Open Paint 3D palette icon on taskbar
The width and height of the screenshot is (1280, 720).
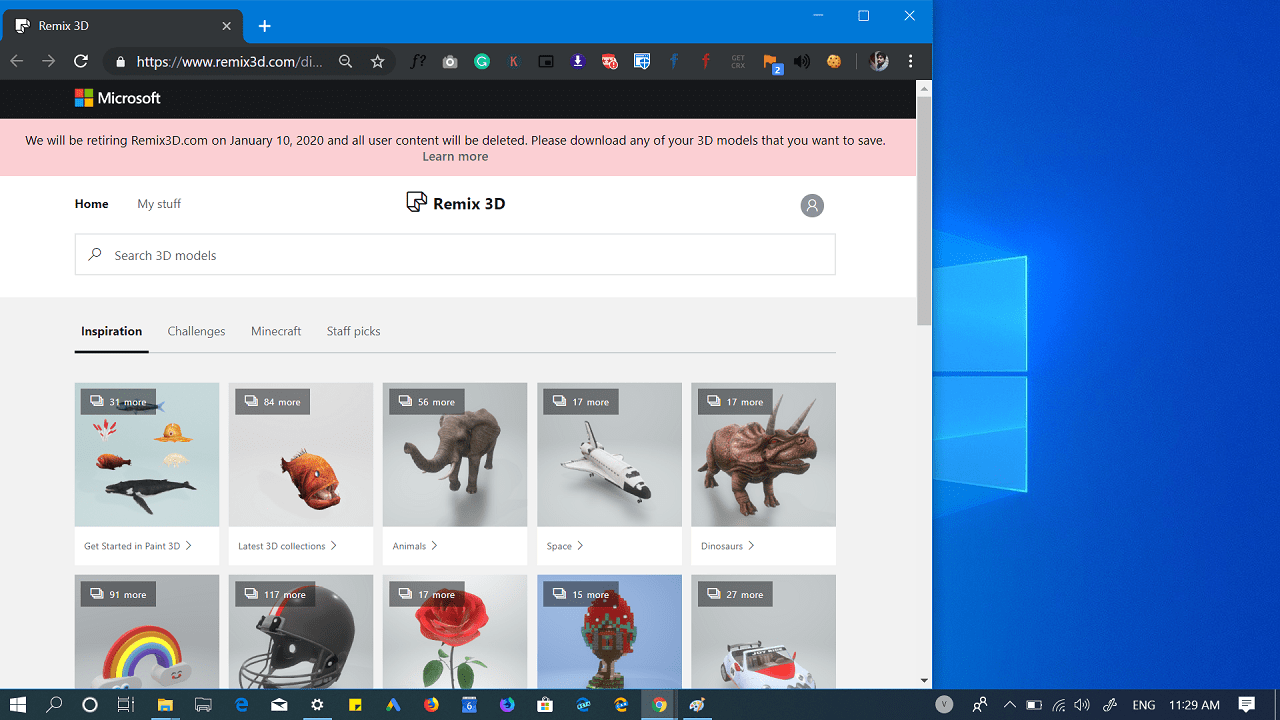pos(697,705)
